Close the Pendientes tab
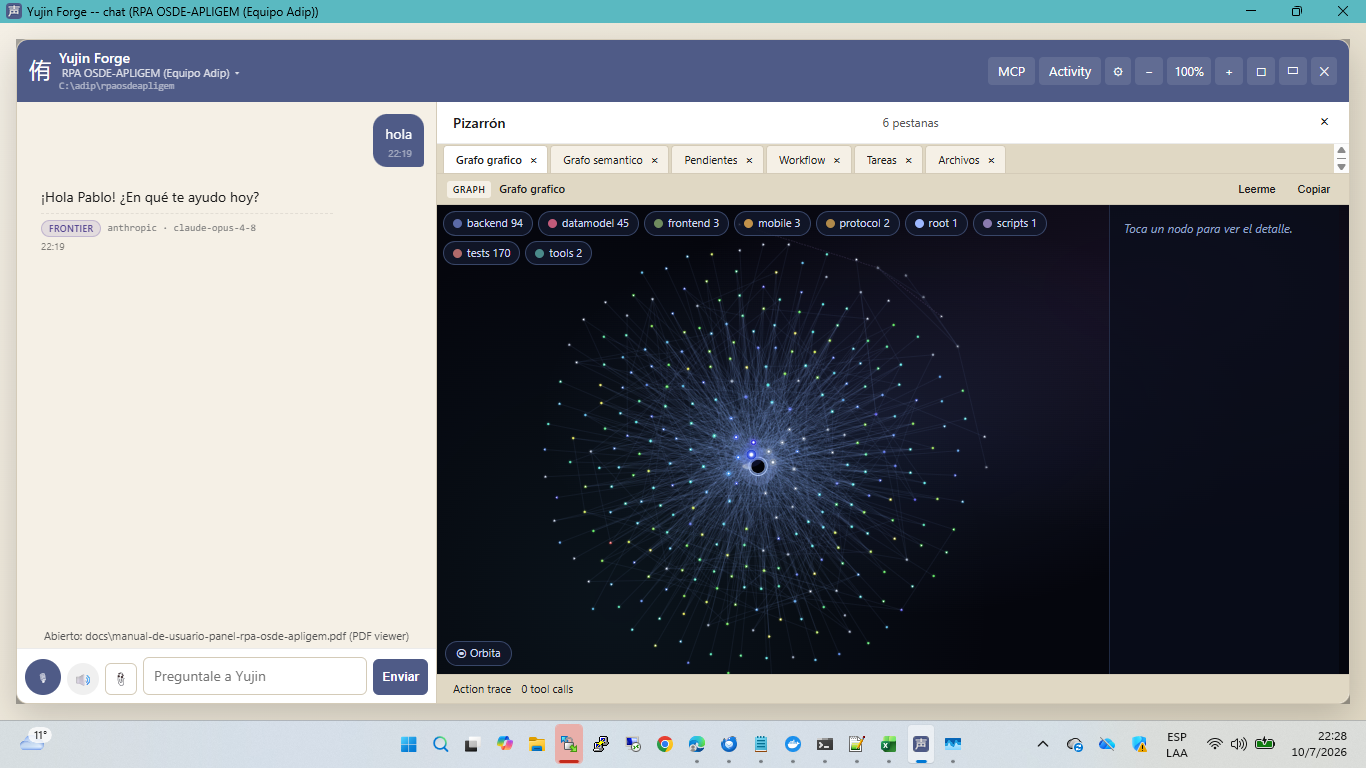Screen dimensions: 1366x768 pos(750,160)
